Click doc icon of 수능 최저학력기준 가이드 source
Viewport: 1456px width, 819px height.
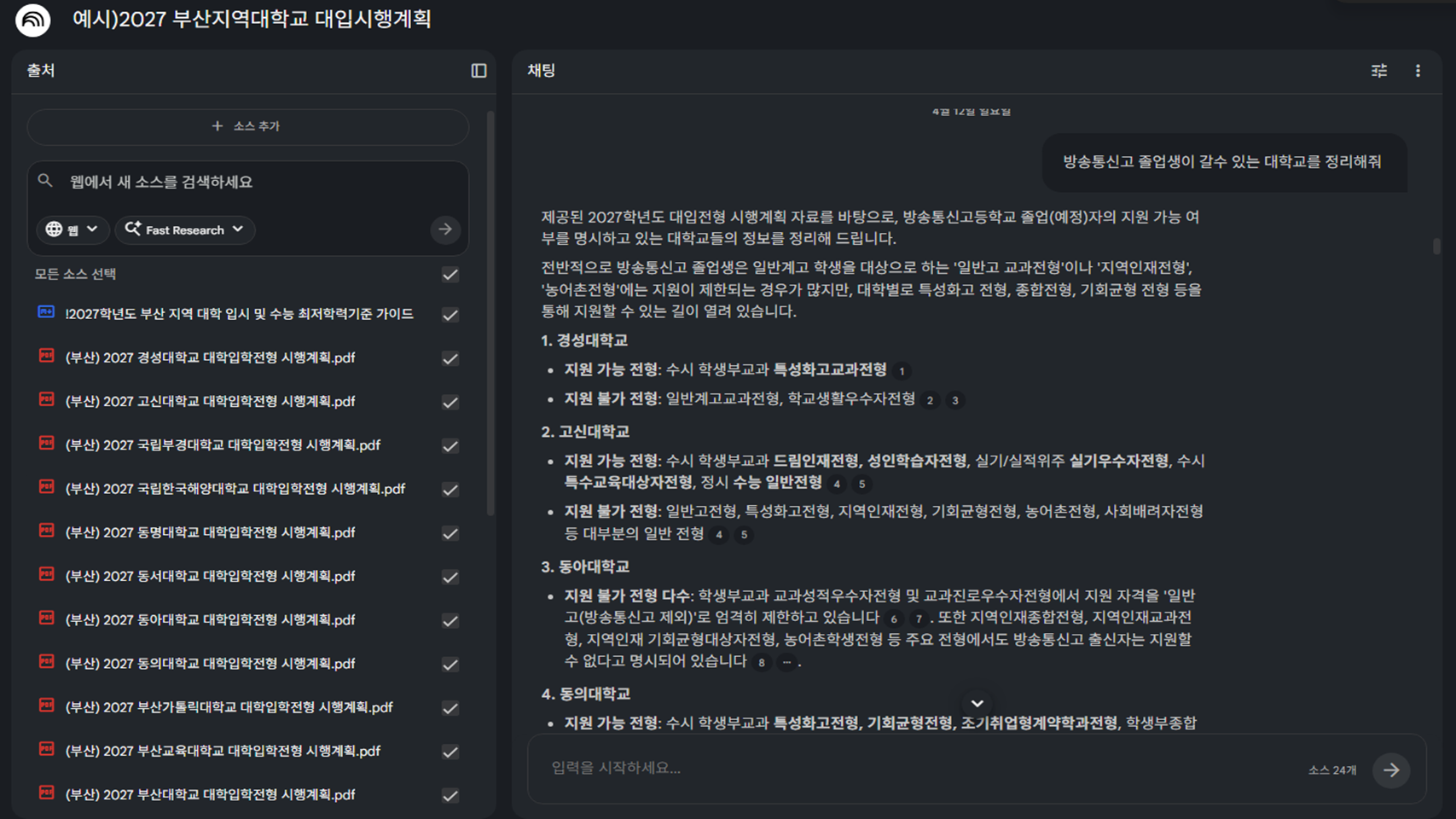47,312
